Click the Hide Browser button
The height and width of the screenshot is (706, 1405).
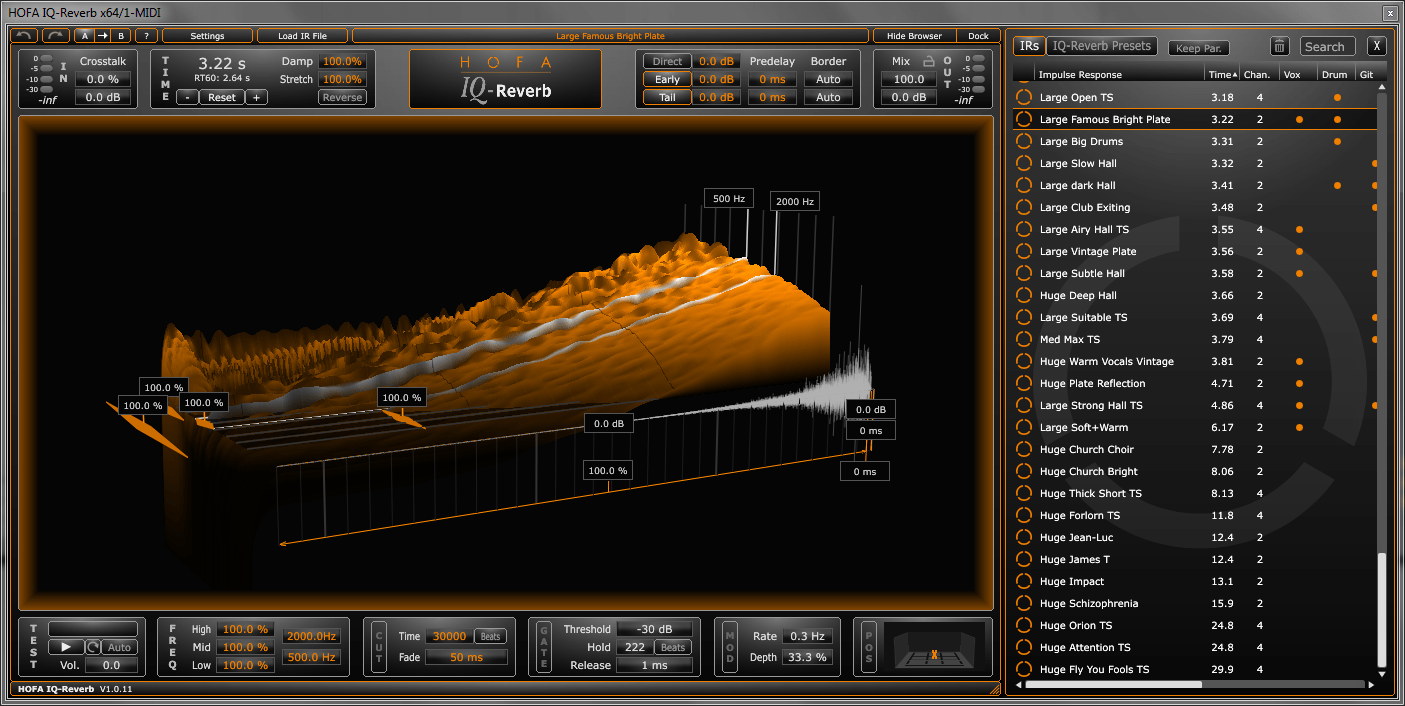point(914,36)
